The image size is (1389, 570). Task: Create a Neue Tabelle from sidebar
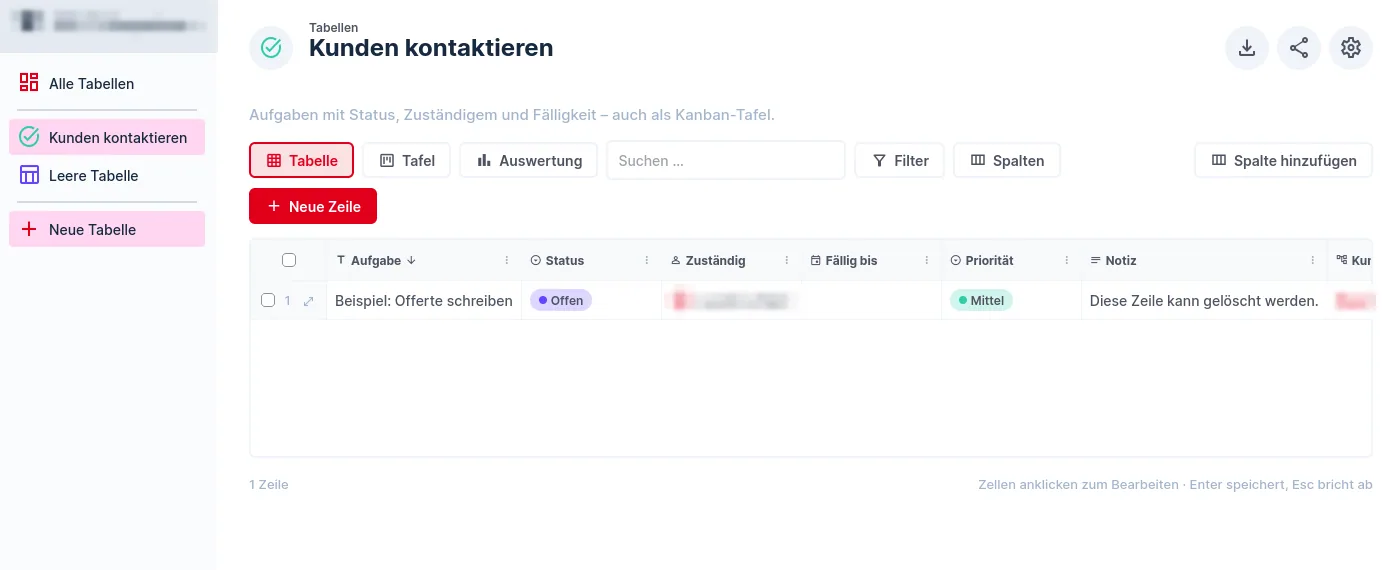[107, 230]
